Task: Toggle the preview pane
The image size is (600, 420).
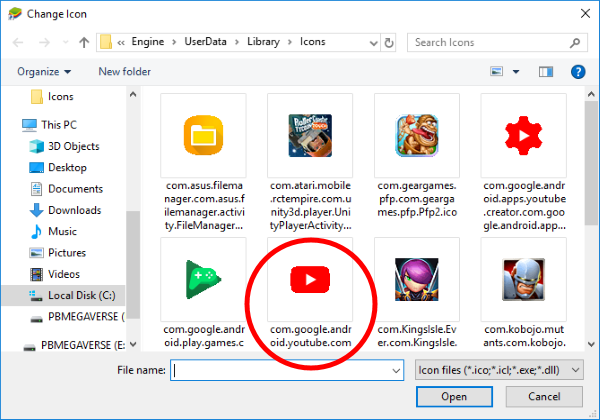Action: tap(546, 72)
